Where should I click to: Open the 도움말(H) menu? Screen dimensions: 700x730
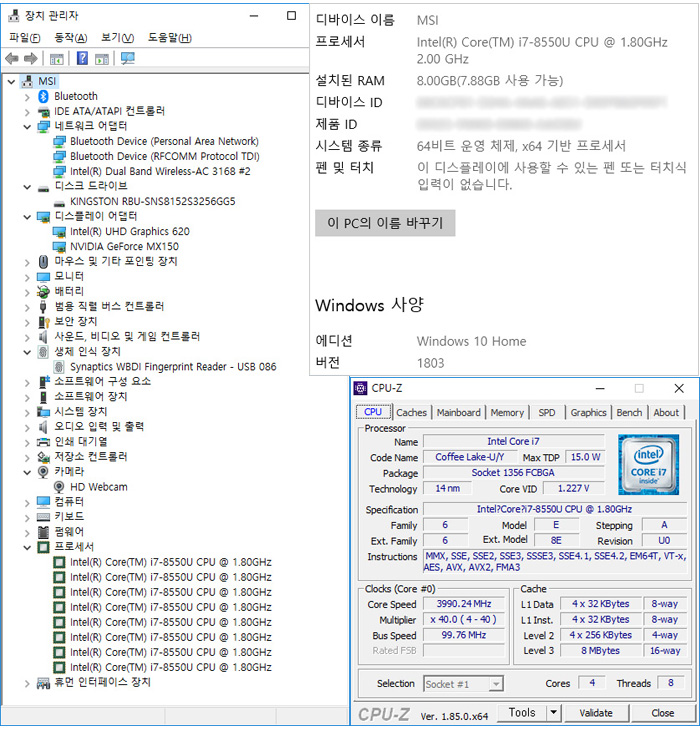click(169, 38)
